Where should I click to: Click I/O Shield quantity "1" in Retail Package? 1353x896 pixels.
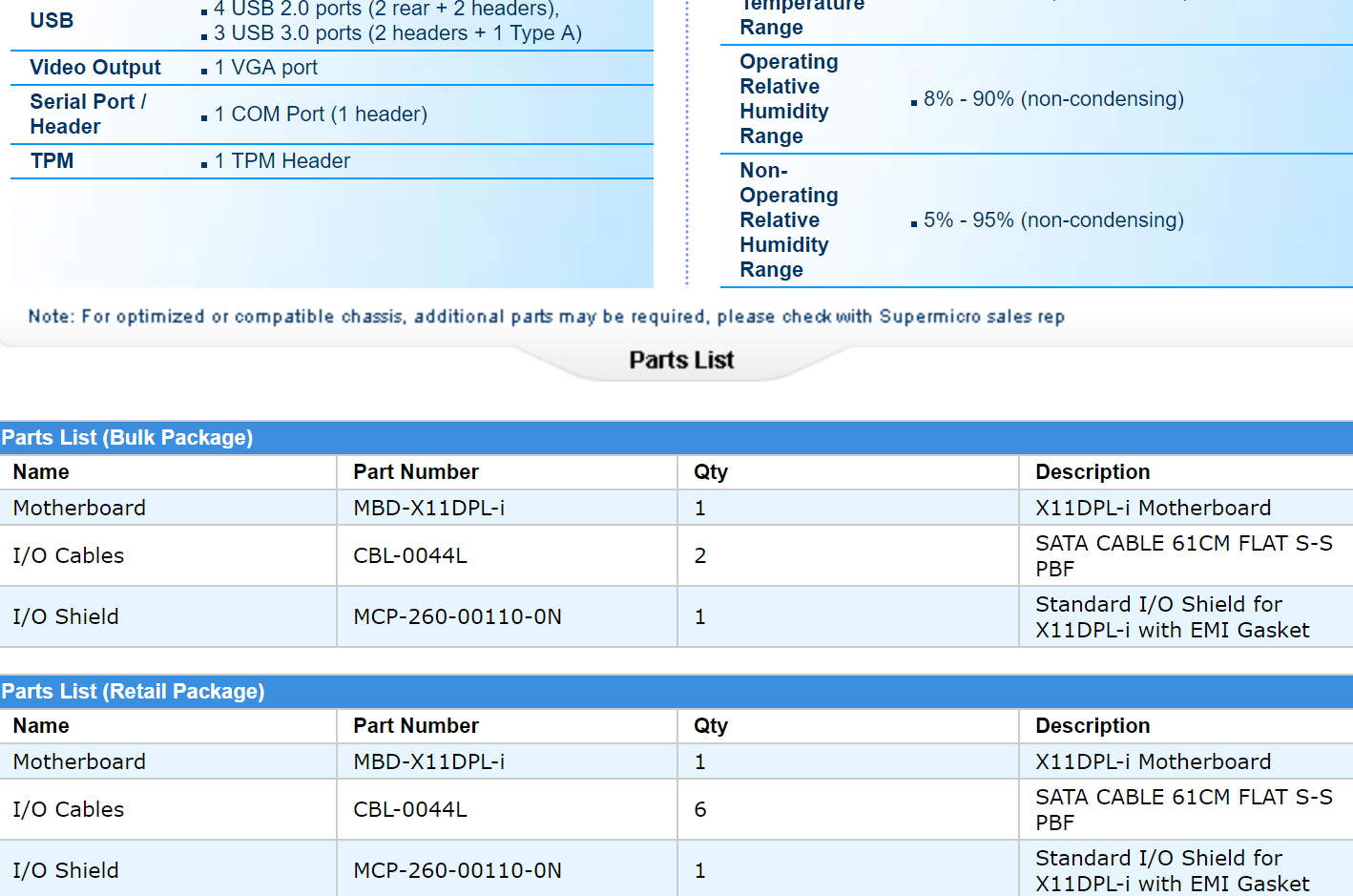[700, 871]
